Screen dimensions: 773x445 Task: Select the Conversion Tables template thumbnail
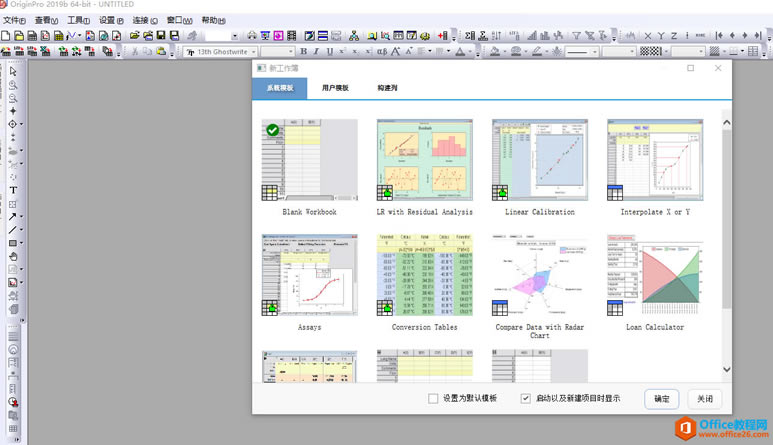(x=424, y=275)
